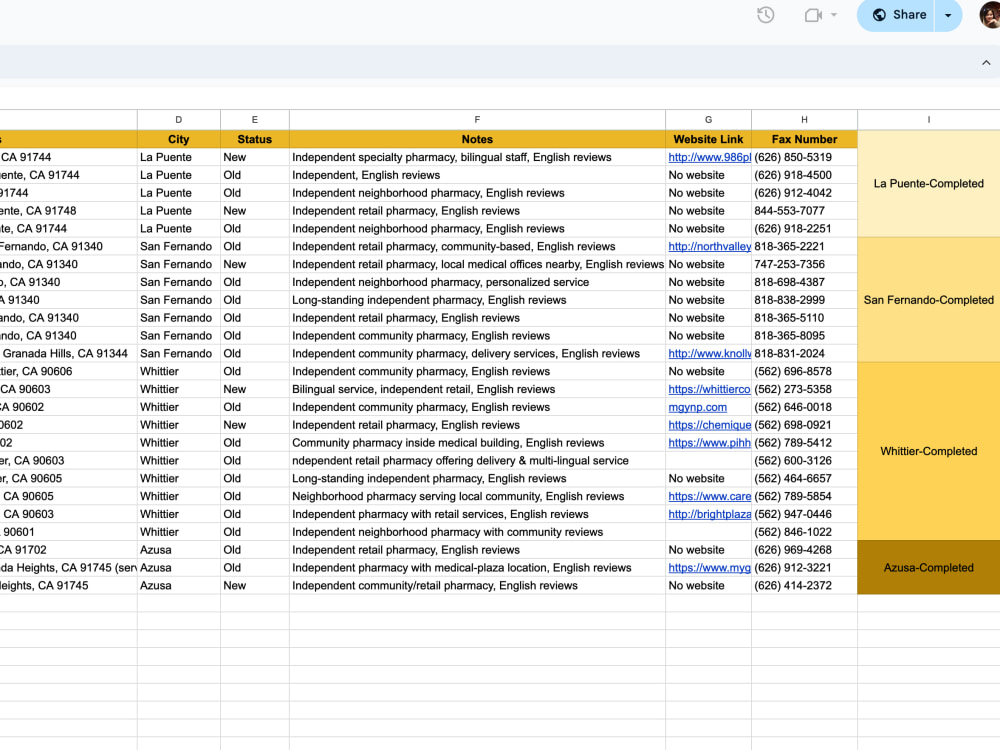
Task: Select note 'Independent community/retail pharmacy, English reviews'
Action: (477, 585)
